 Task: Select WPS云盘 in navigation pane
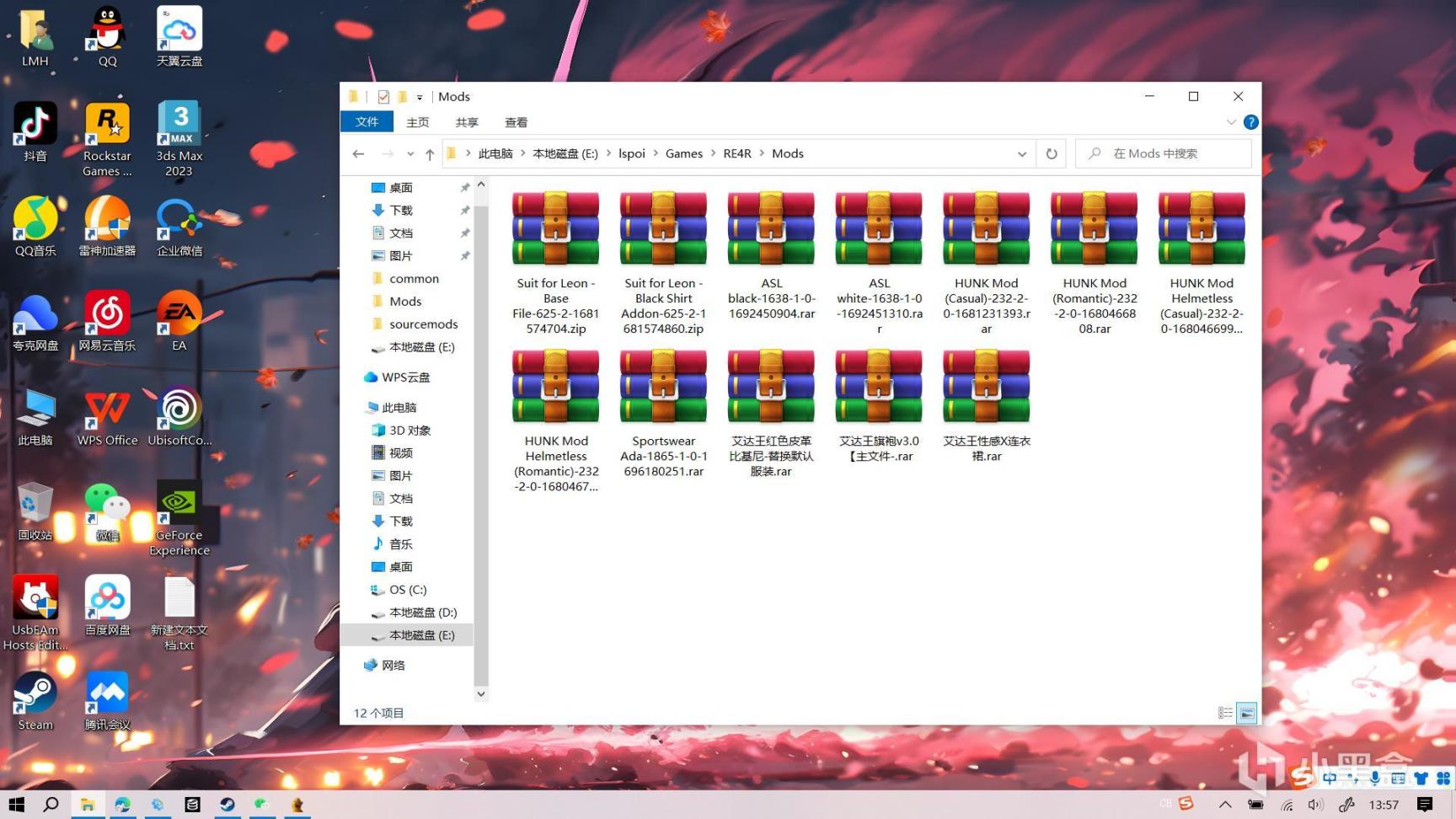click(x=397, y=377)
